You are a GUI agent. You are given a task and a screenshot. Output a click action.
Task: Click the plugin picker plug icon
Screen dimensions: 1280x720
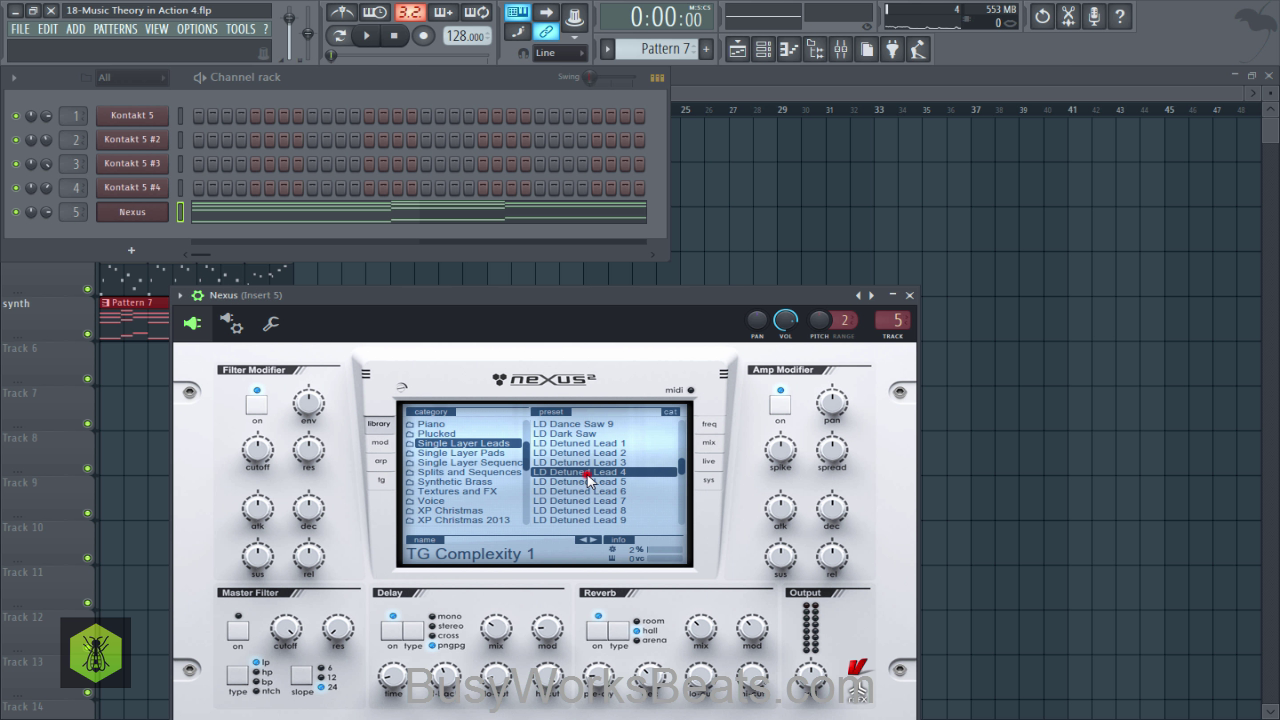(x=893, y=49)
